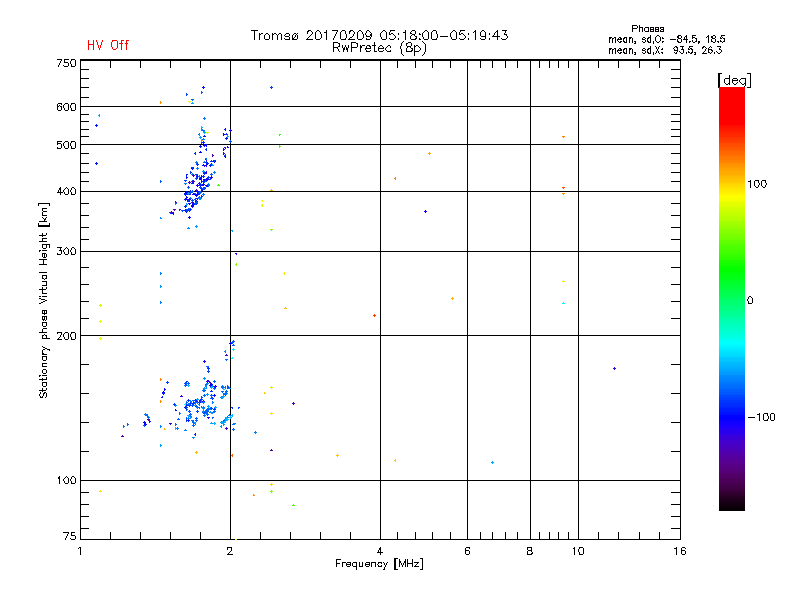The height and width of the screenshot is (600, 800).
Task: Select the plot title "Tromsø 20170209 05:18:00-05:19:43"
Action: (379, 35)
